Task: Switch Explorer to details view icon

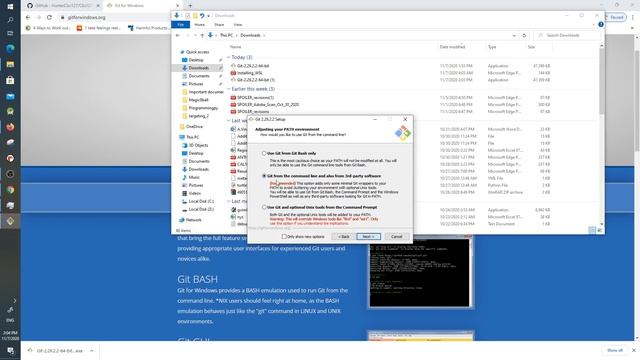Action: [x=592, y=230]
